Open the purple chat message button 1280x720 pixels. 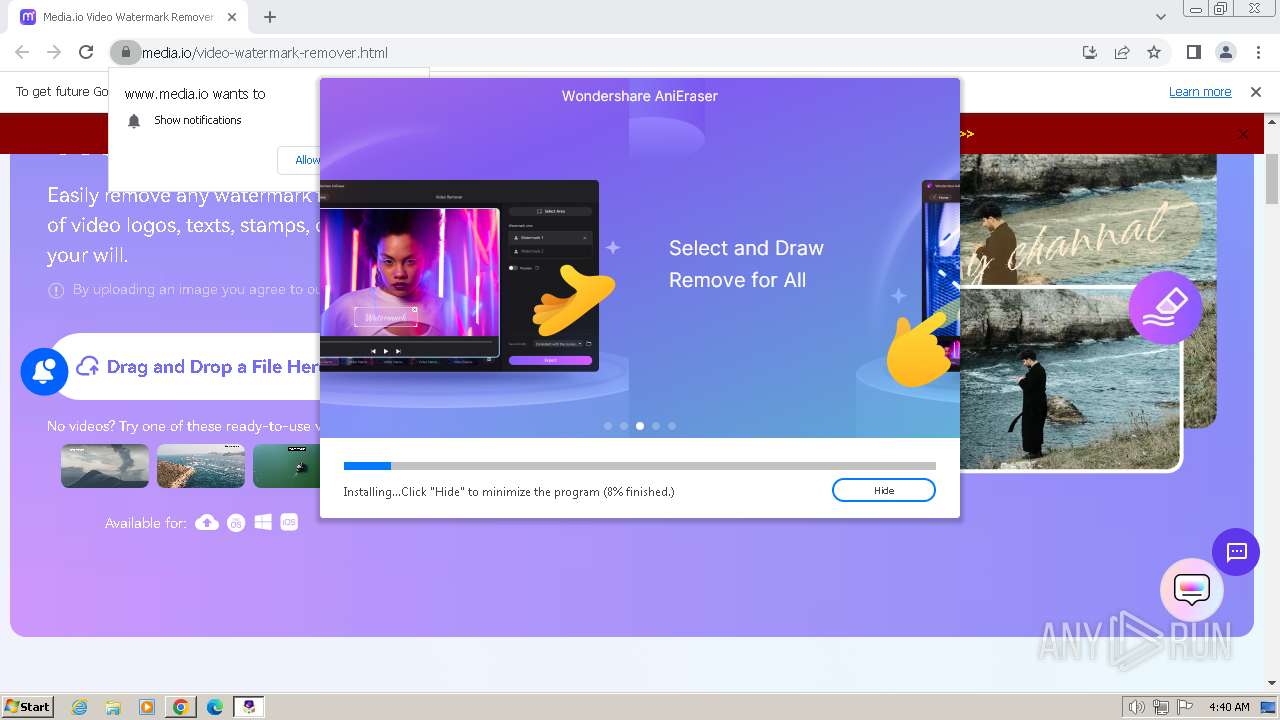[x=1236, y=552]
